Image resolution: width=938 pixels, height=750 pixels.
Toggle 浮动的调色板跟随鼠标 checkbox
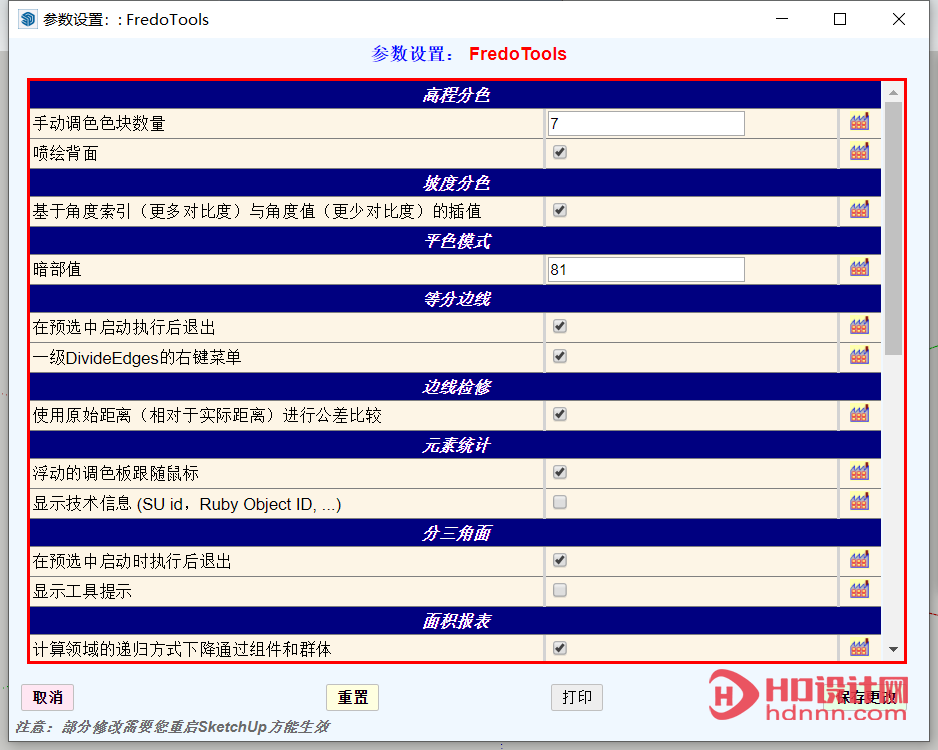pyautogui.click(x=560, y=472)
